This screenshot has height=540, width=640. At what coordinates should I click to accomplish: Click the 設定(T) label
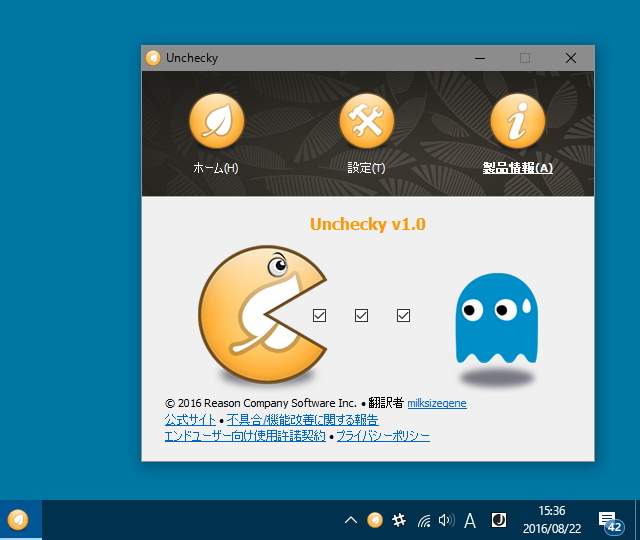(x=366, y=168)
